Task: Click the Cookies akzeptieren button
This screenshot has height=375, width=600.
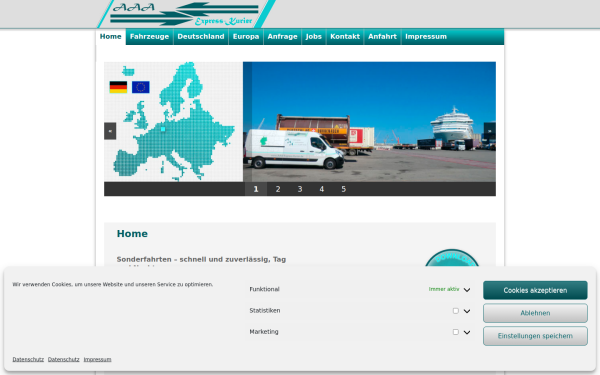Action: point(535,290)
